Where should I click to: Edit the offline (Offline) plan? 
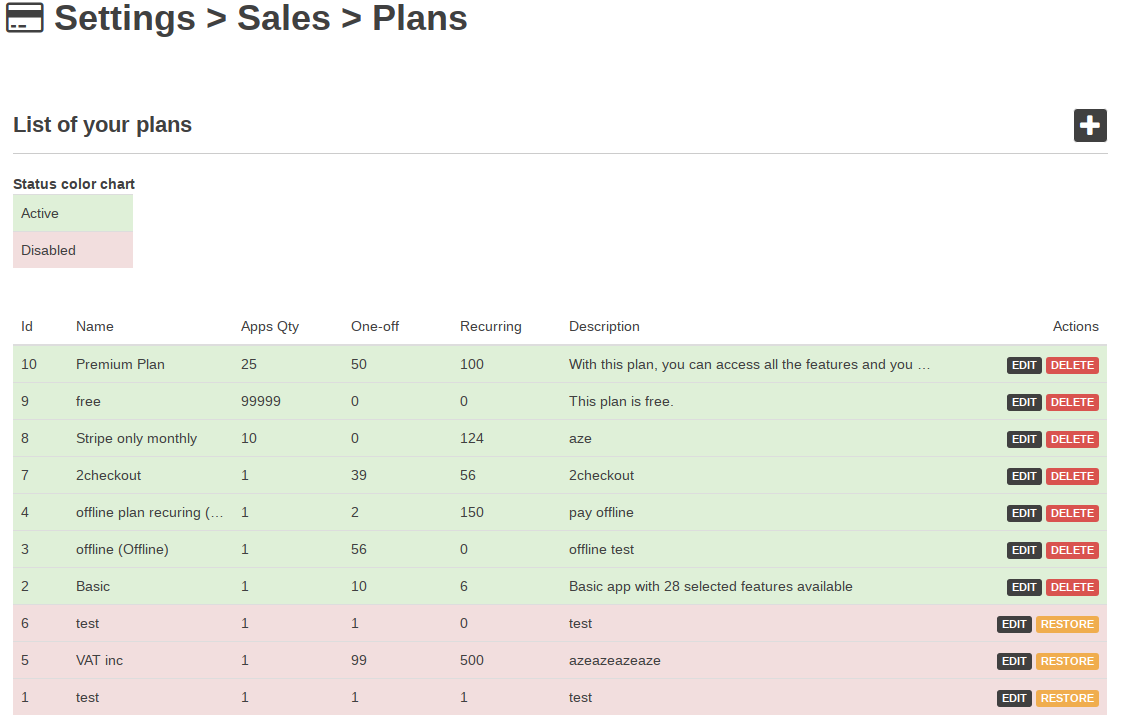1024,550
